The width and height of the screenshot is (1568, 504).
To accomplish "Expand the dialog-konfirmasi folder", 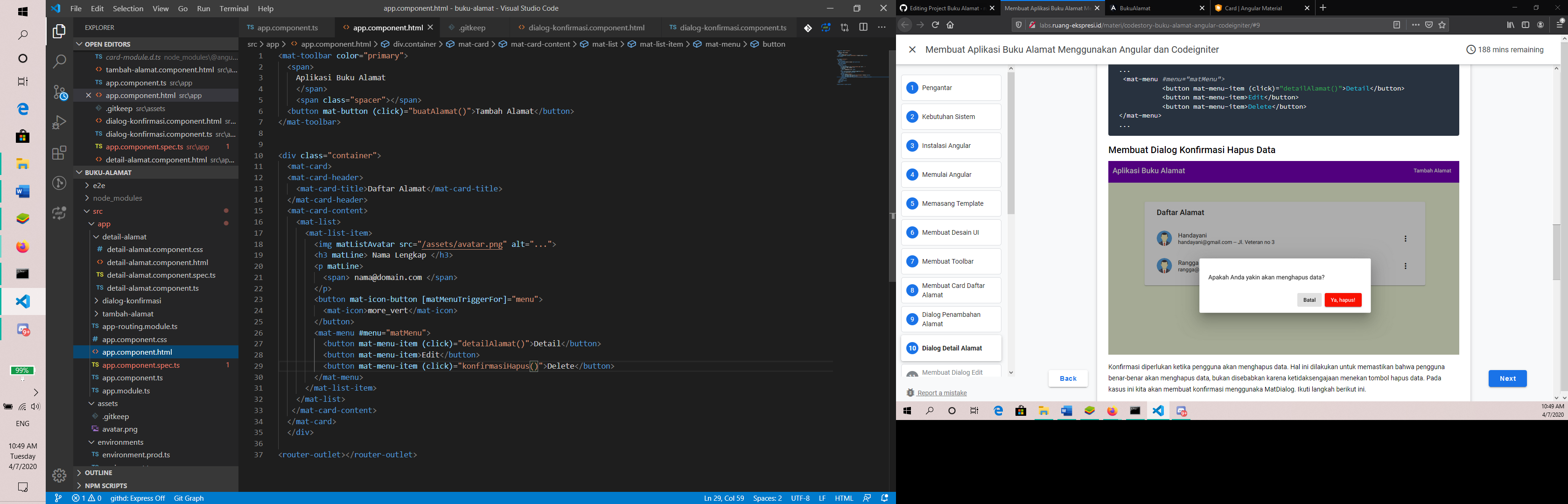I will (156, 301).
